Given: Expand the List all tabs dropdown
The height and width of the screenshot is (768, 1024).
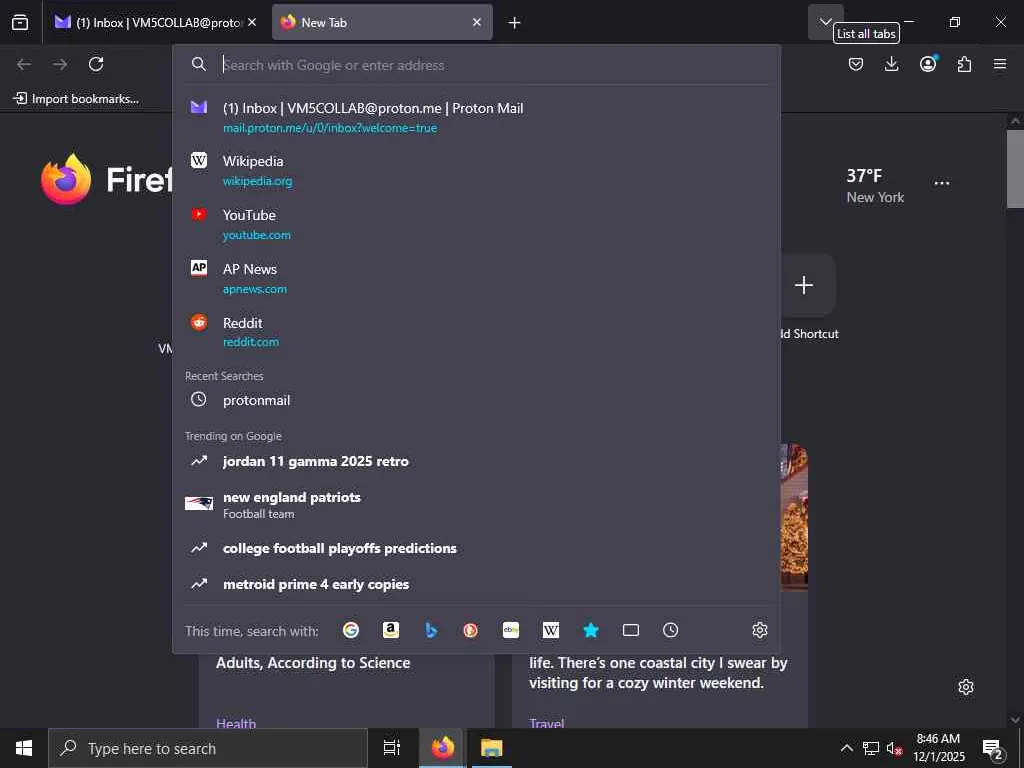Looking at the screenshot, I should coord(825,22).
